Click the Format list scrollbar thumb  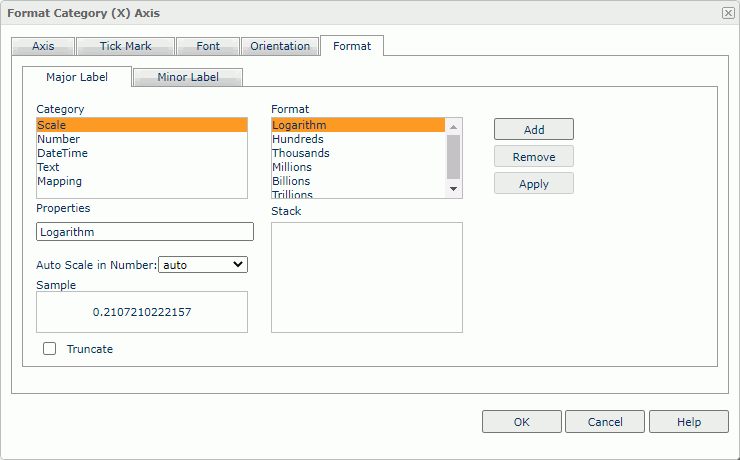click(454, 157)
